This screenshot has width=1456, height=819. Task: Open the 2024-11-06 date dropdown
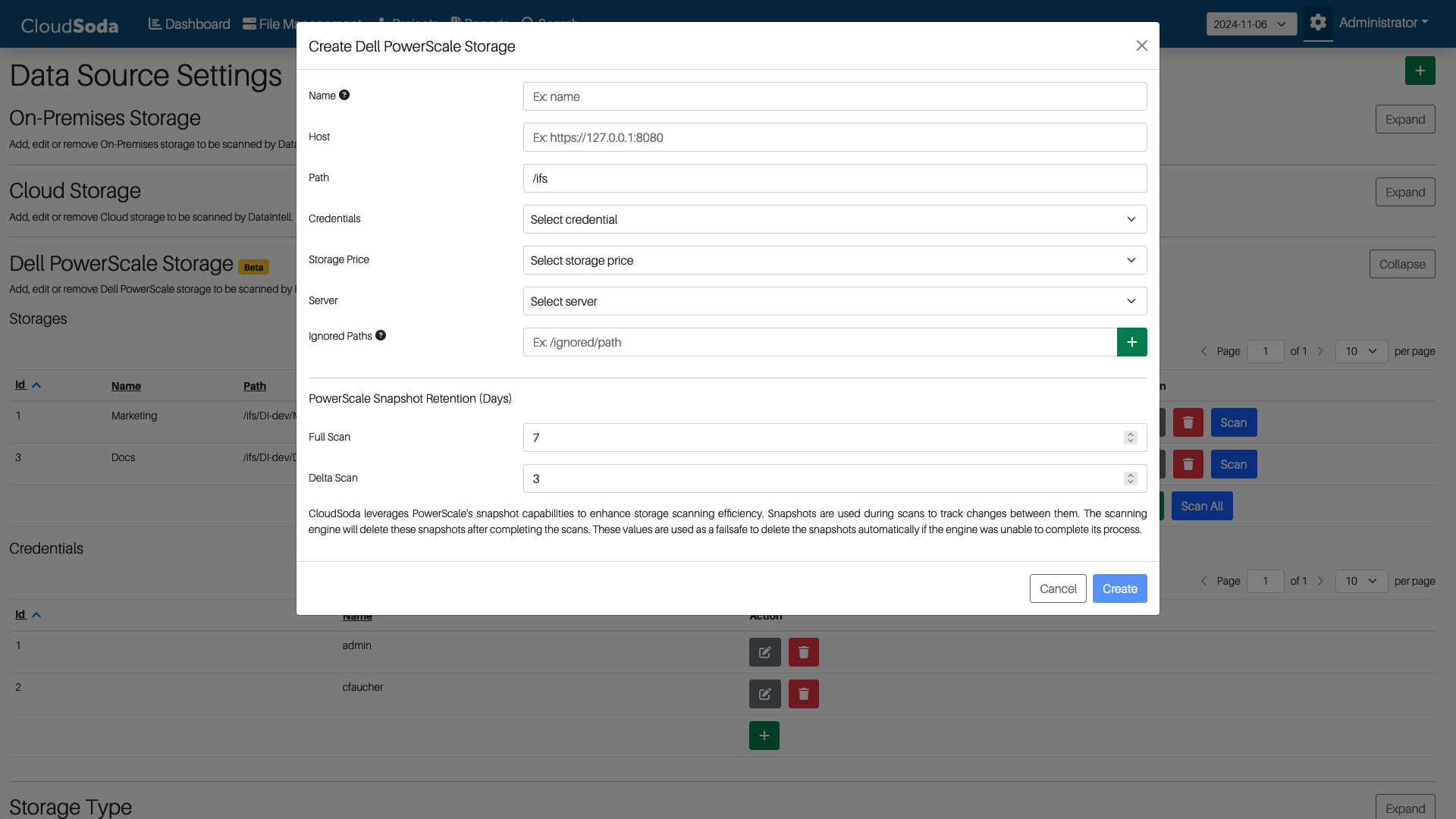(1250, 24)
